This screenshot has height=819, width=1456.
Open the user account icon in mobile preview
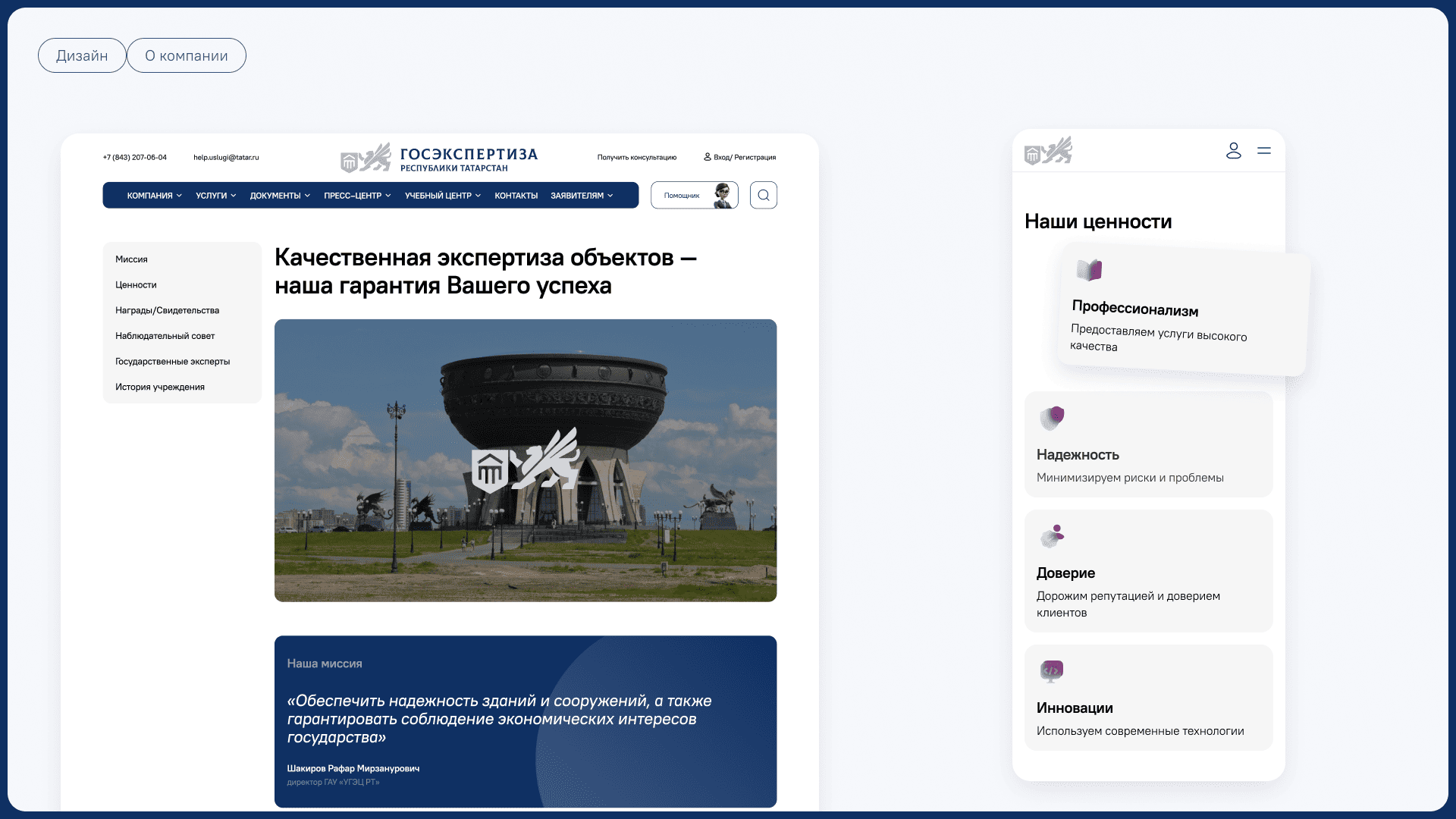(1234, 151)
